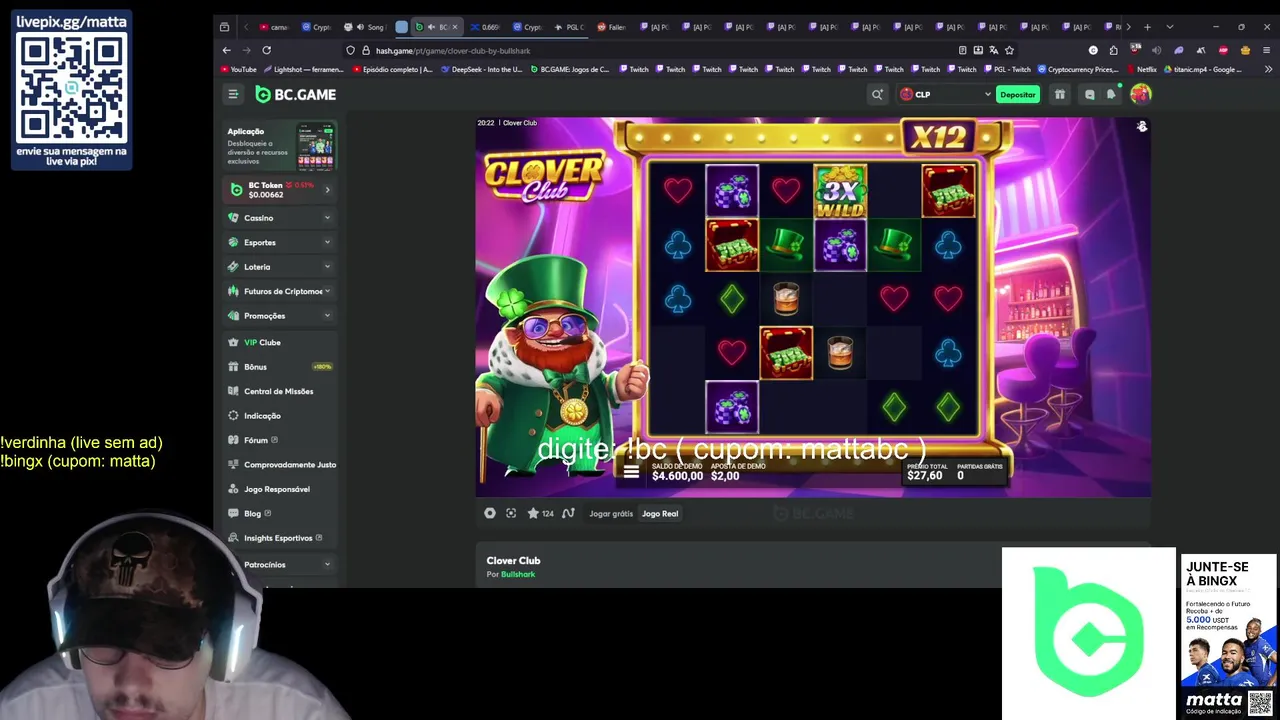The image size is (1280, 720).
Task: Expand Futuros de Criptomoedas section
Action: pyautogui.click(x=327, y=291)
